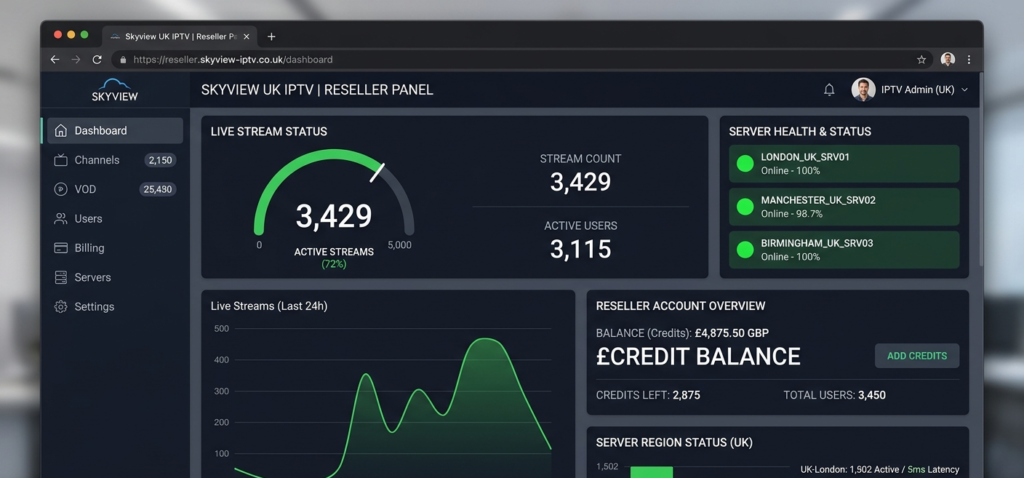Viewport: 1024px width, 478px height.
Task: Click the address bar padlock icon
Action: (123, 59)
